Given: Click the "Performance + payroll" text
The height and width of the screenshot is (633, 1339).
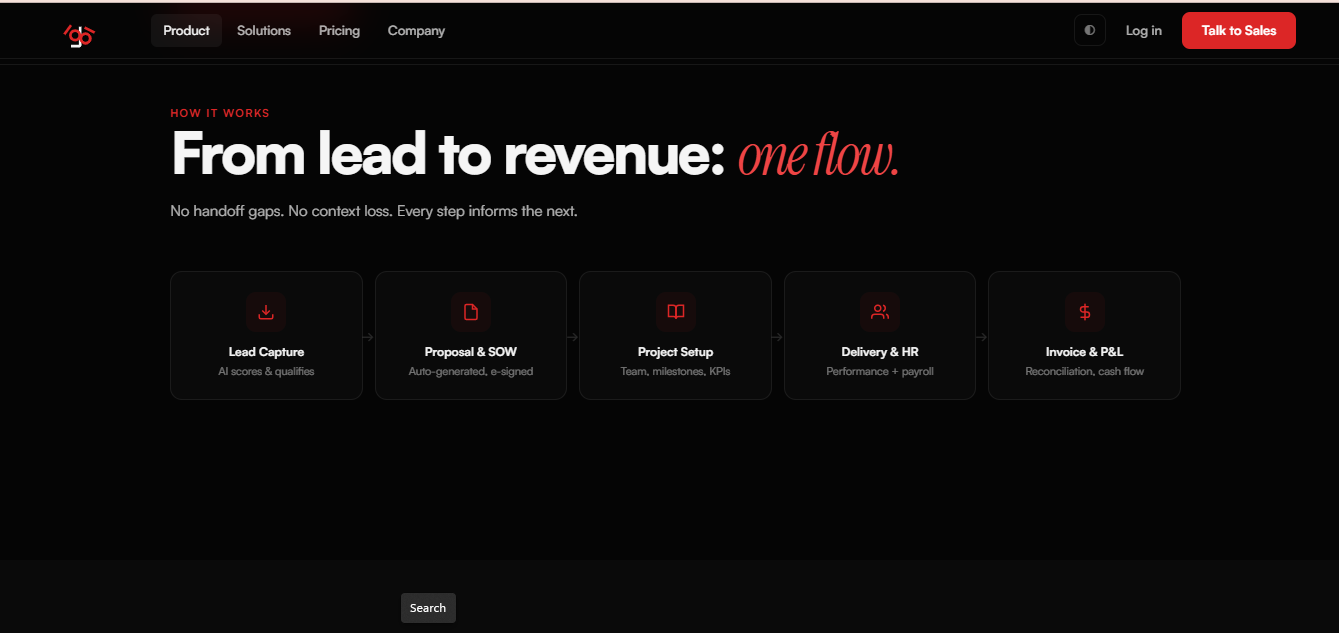Looking at the screenshot, I should [880, 371].
